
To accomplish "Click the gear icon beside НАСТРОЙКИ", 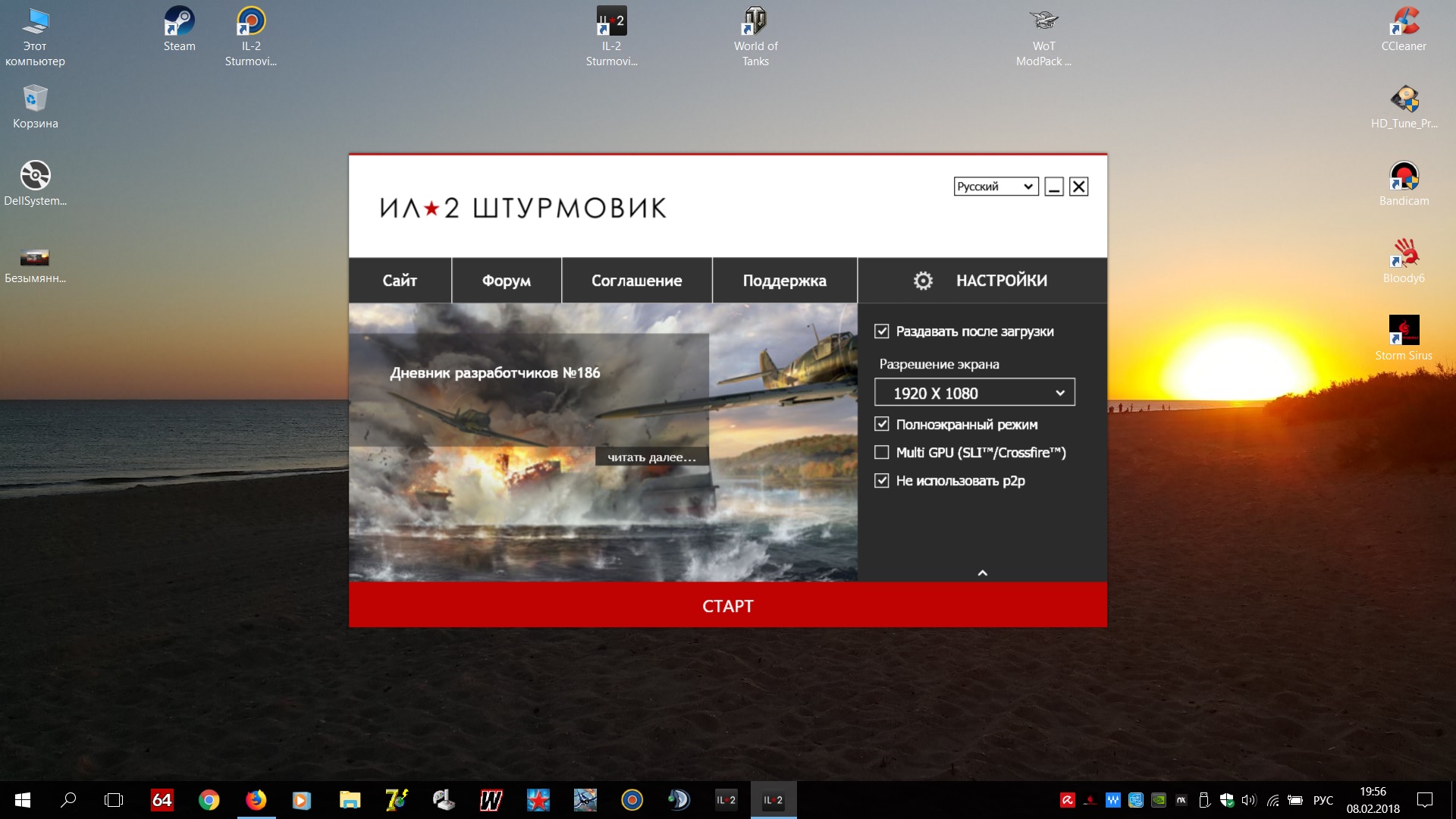I will [923, 281].
